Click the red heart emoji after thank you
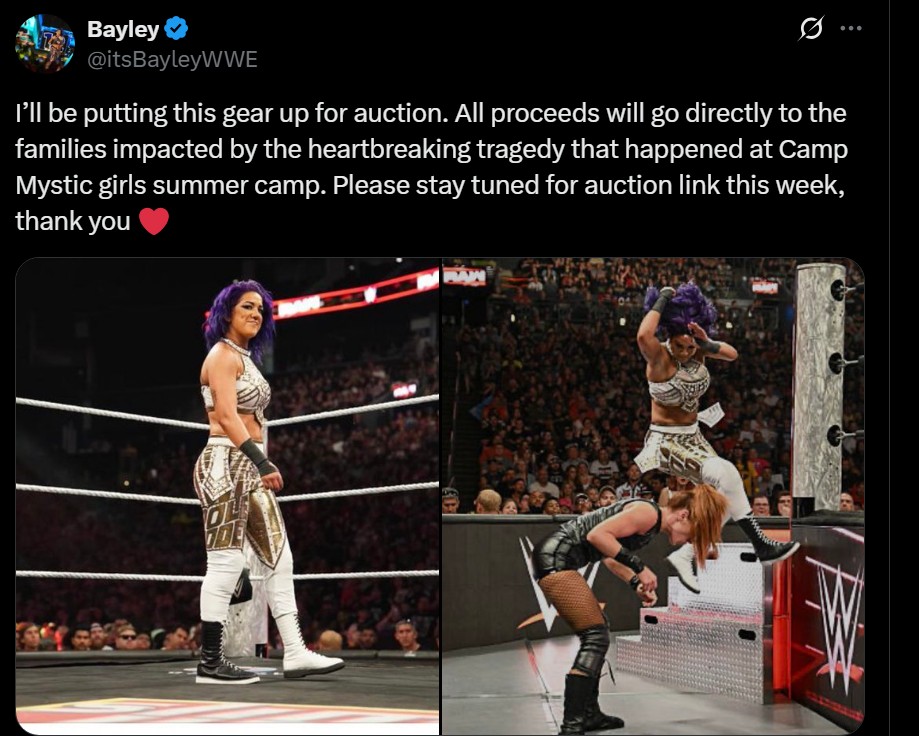919x736 pixels. pyautogui.click(x=154, y=222)
